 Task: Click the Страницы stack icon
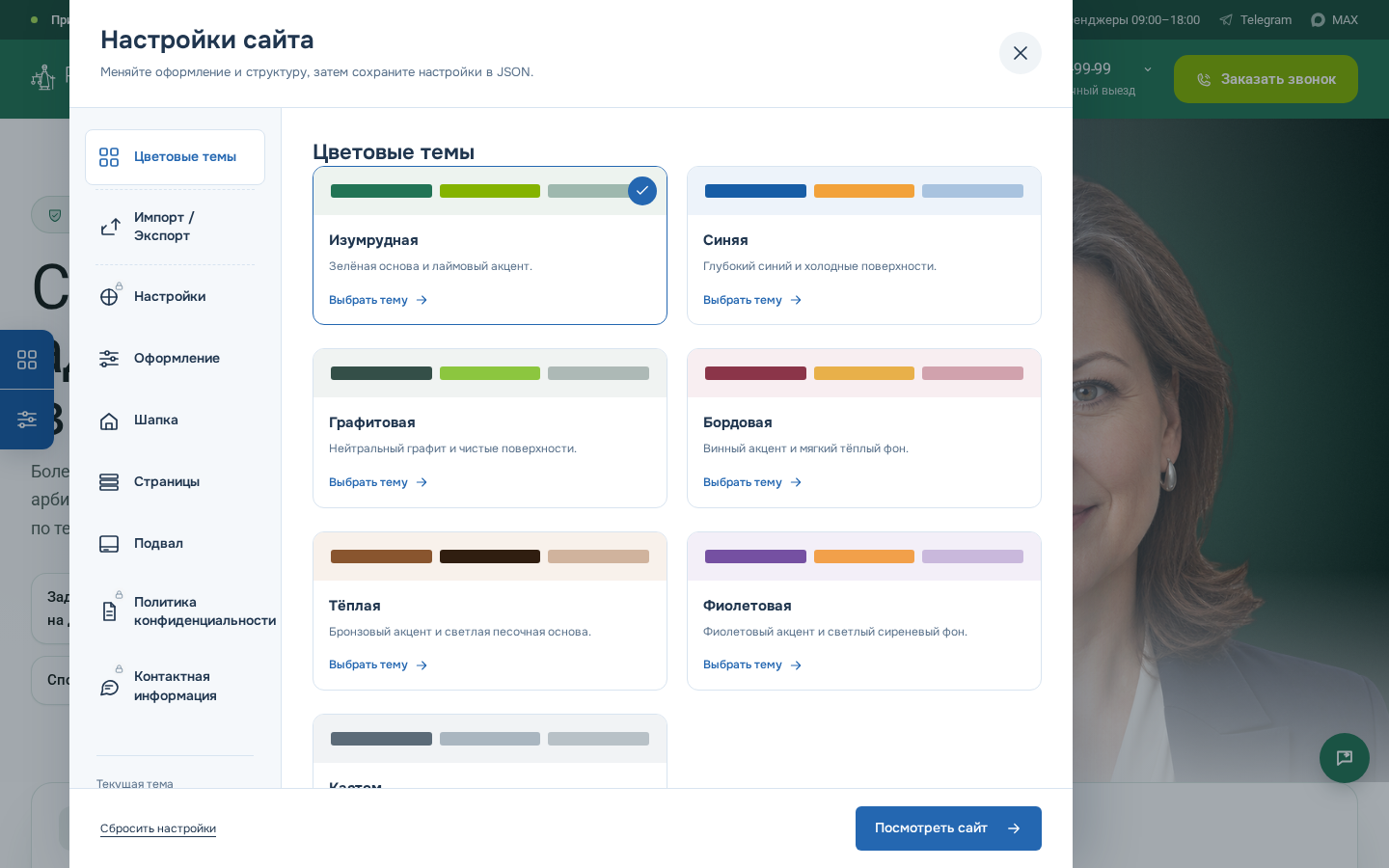pos(109,482)
